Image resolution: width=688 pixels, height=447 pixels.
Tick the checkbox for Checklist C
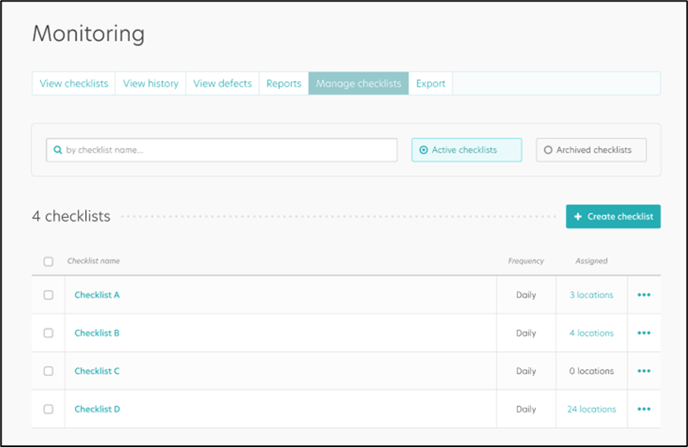click(x=48, y=371)
